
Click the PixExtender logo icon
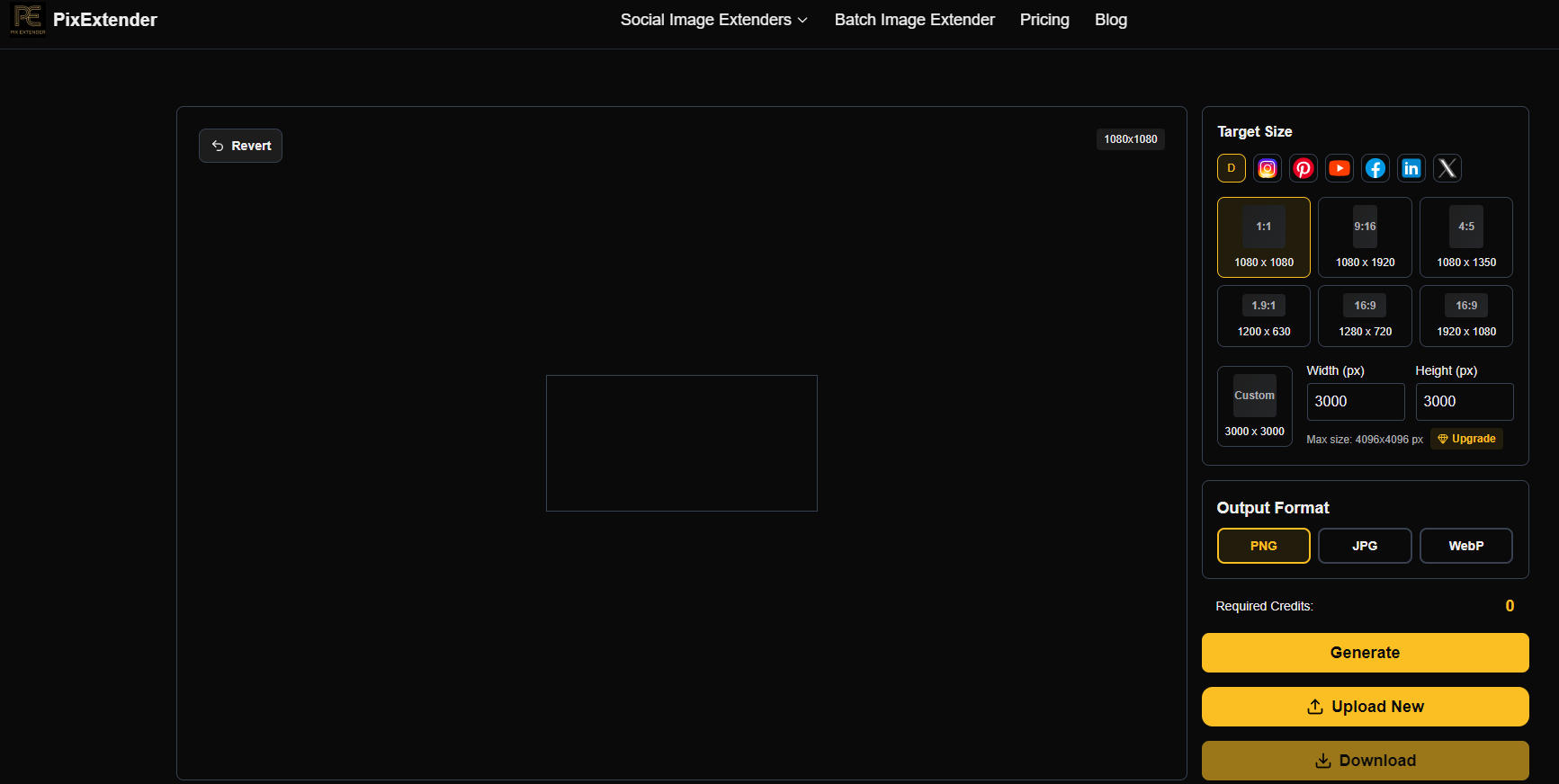click(27, 20)
